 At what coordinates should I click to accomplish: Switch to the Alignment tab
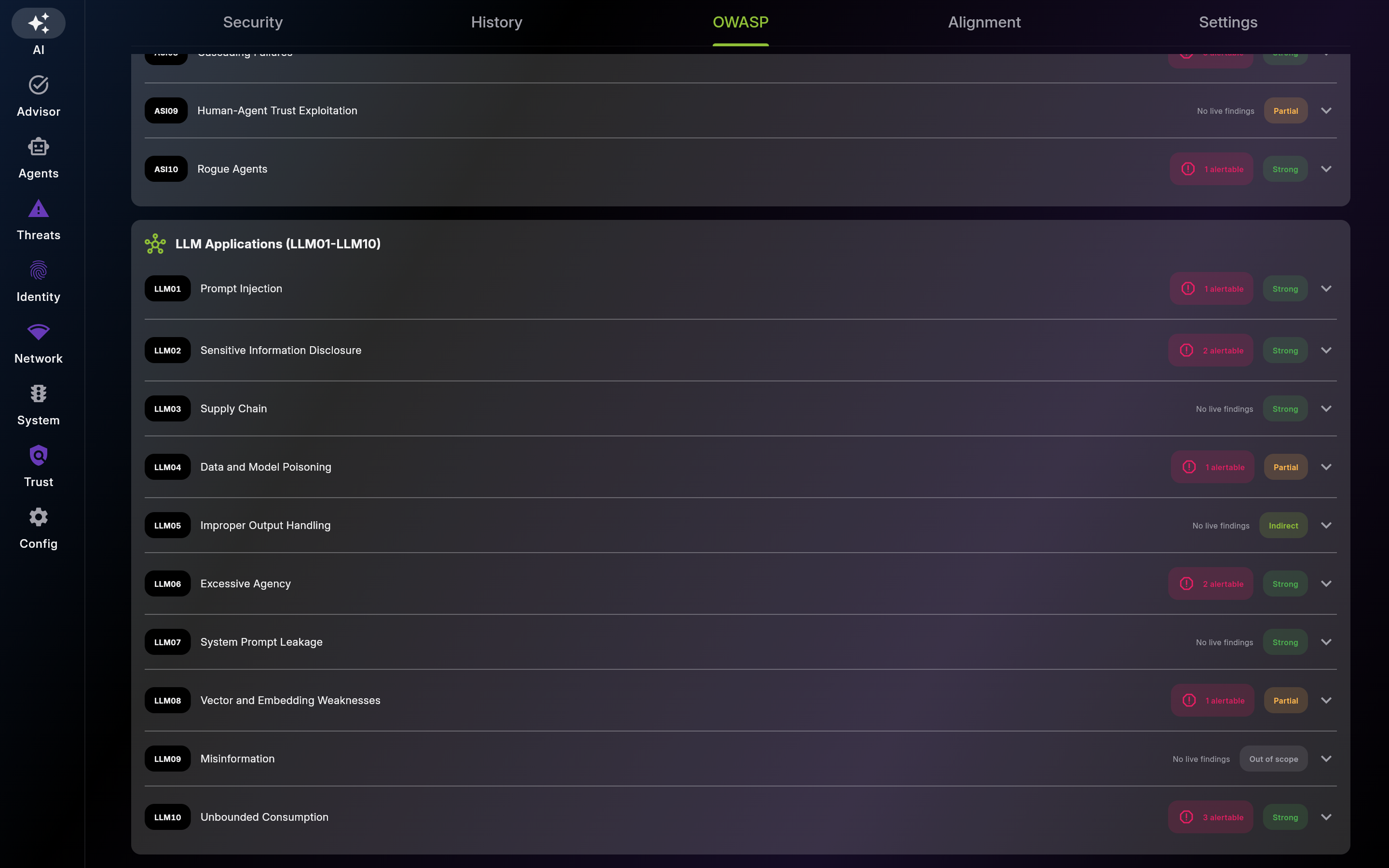coord(984,22)
